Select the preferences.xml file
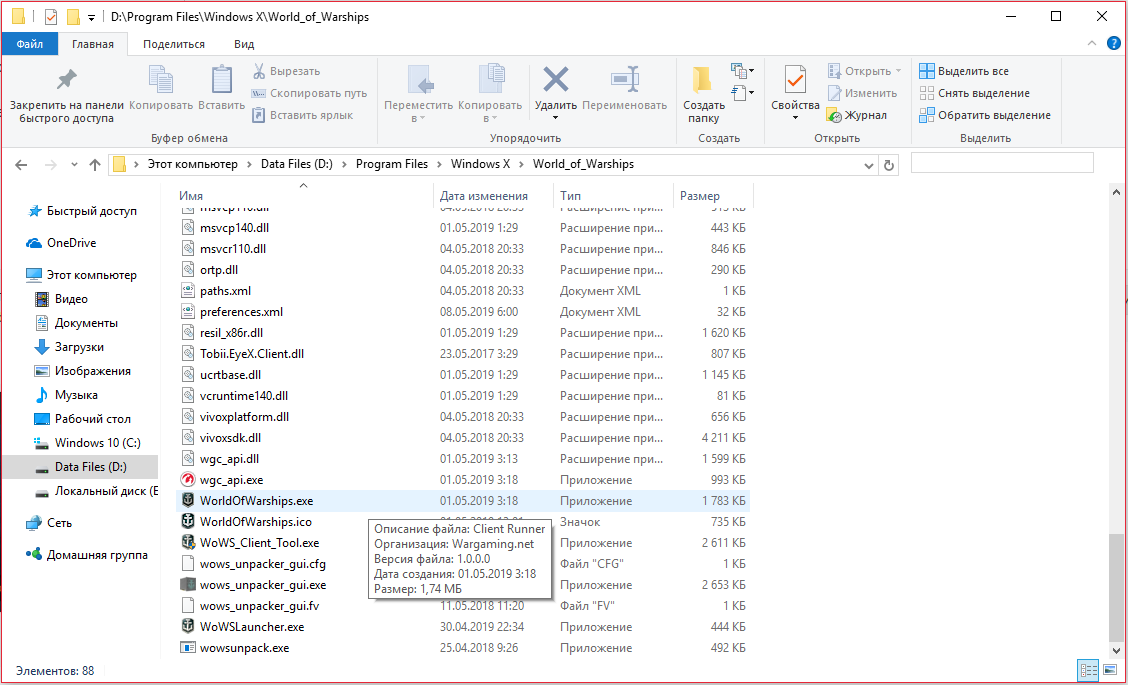The image size is (1128, 685). (463, 312)
